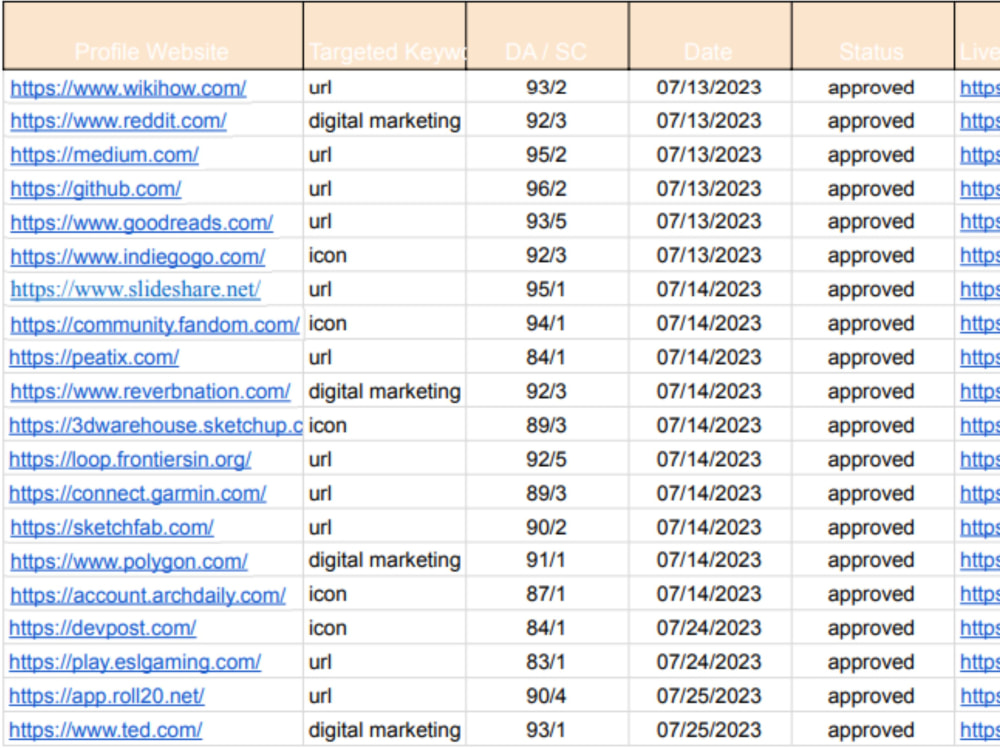Image resolution: width=1000 pixels, height=750 pixels.
Task: Select 'url' keyword in wikihow row
Action: pyautogui.click(x=320, y=87)
